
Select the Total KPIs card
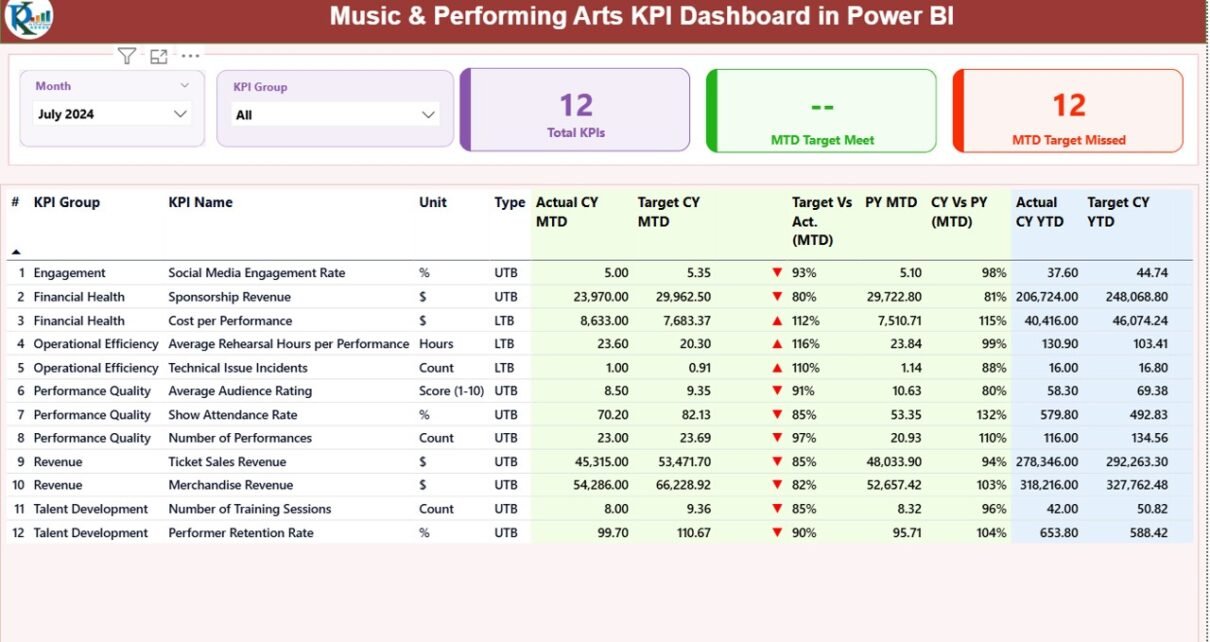coord(576,110)
